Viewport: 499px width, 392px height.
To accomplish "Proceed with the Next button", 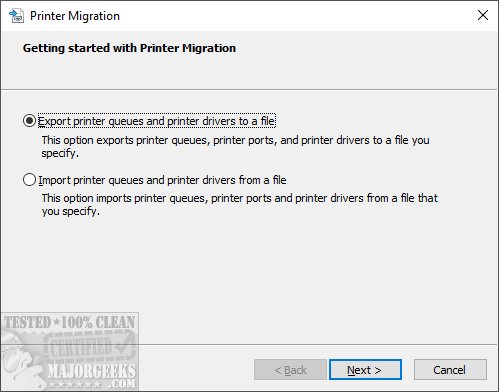I will click(x=365, y=370).
